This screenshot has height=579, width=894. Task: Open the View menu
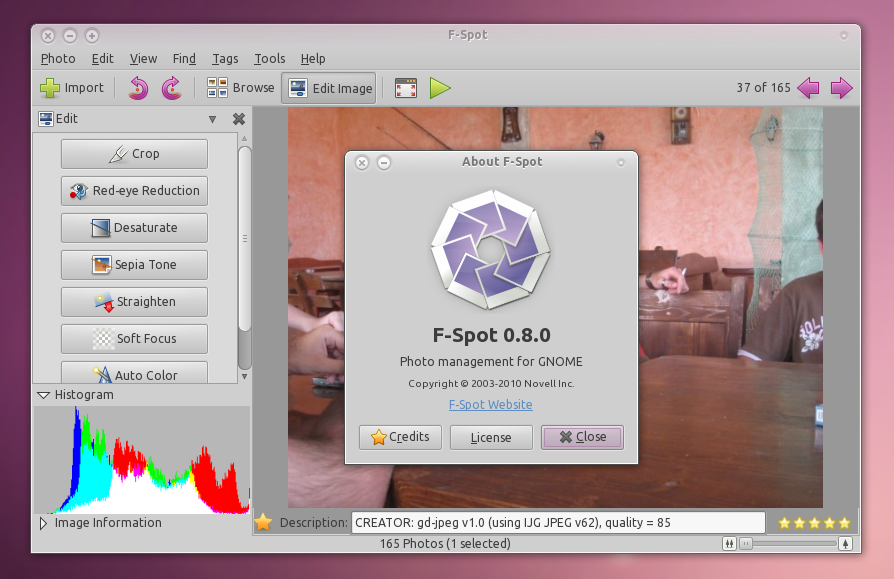click(x=143, y=59)
